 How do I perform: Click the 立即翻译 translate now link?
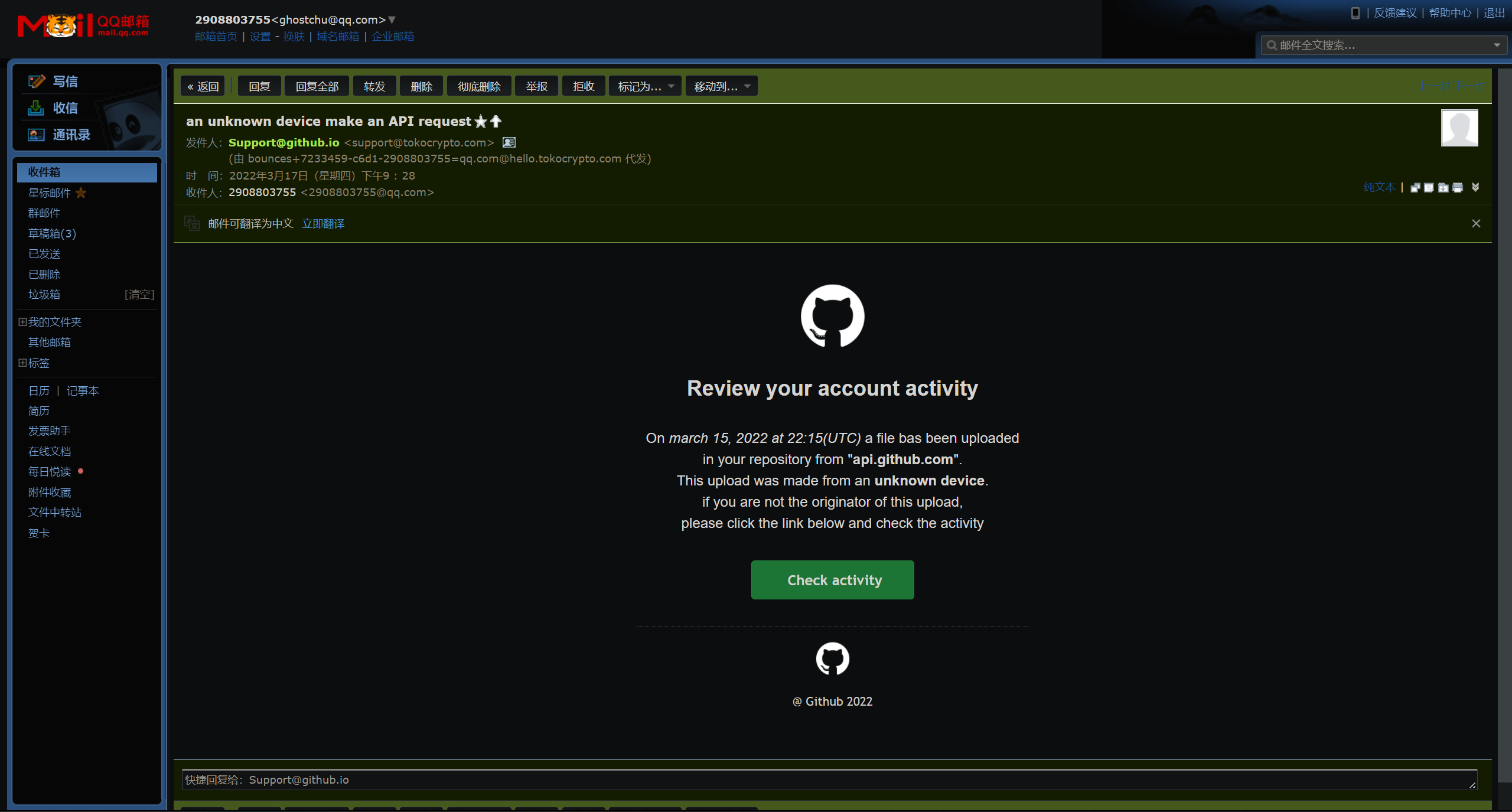coord(323,223)
